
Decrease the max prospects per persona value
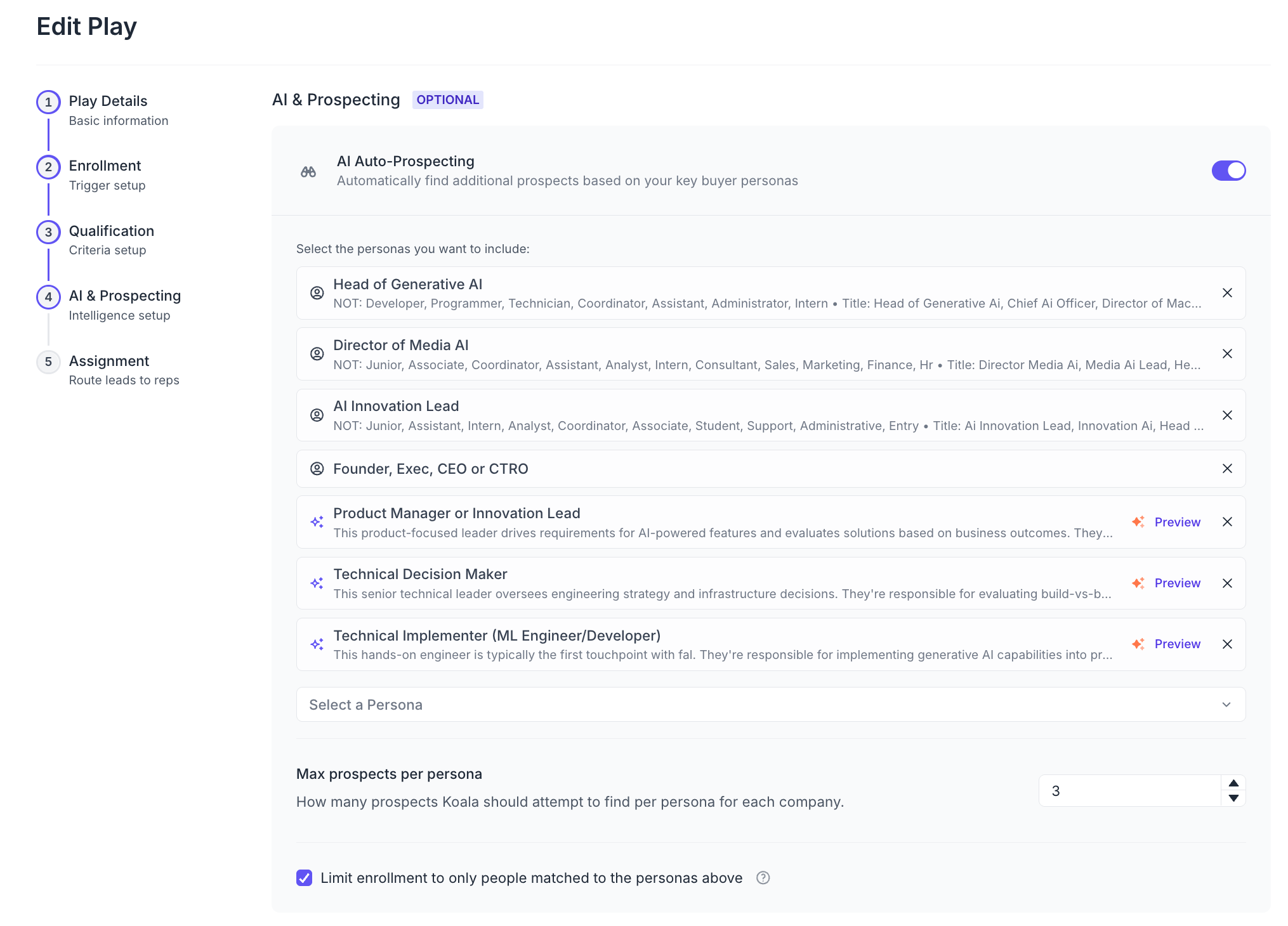click(1233, 799)
